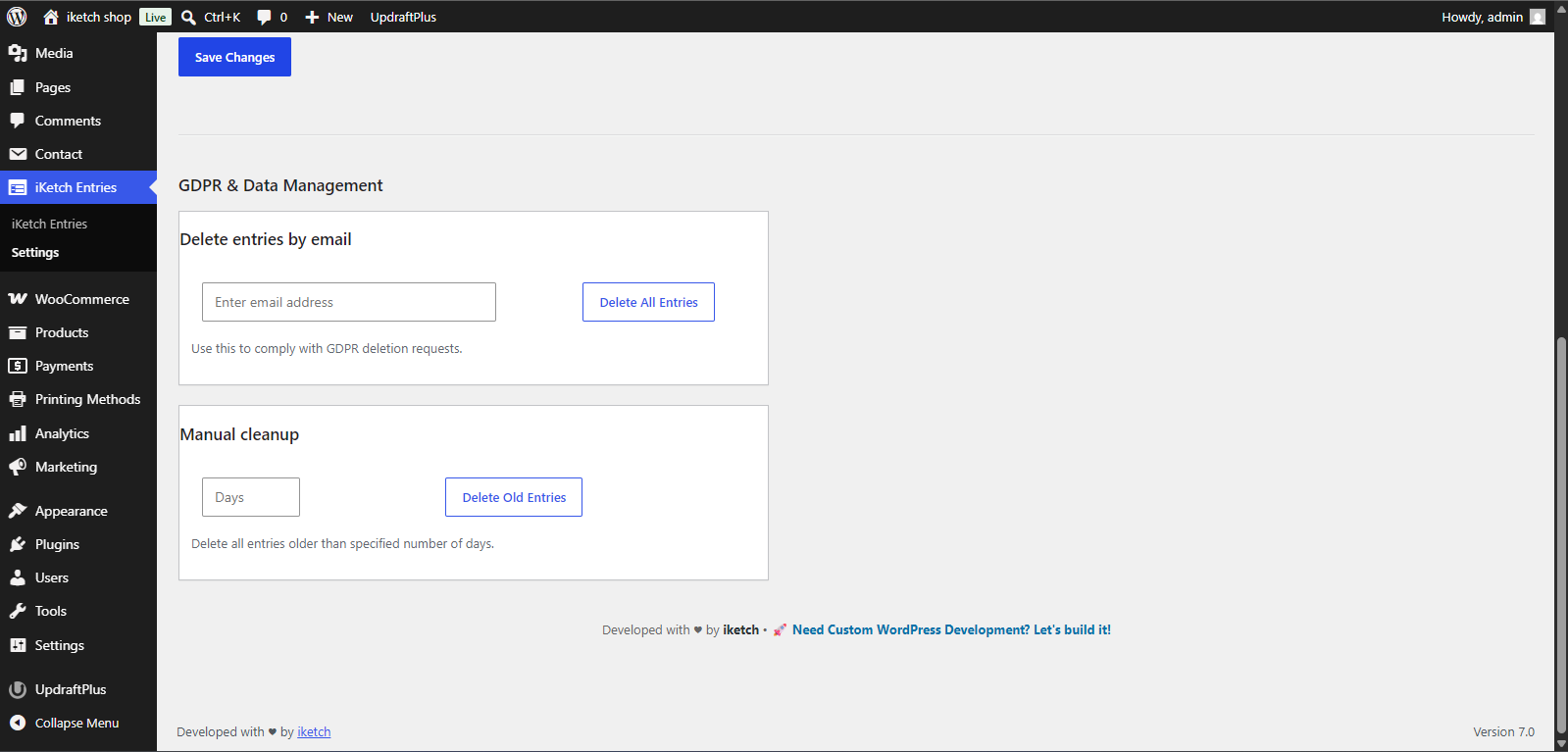Focus the Enter email address field

coord(349,302)
